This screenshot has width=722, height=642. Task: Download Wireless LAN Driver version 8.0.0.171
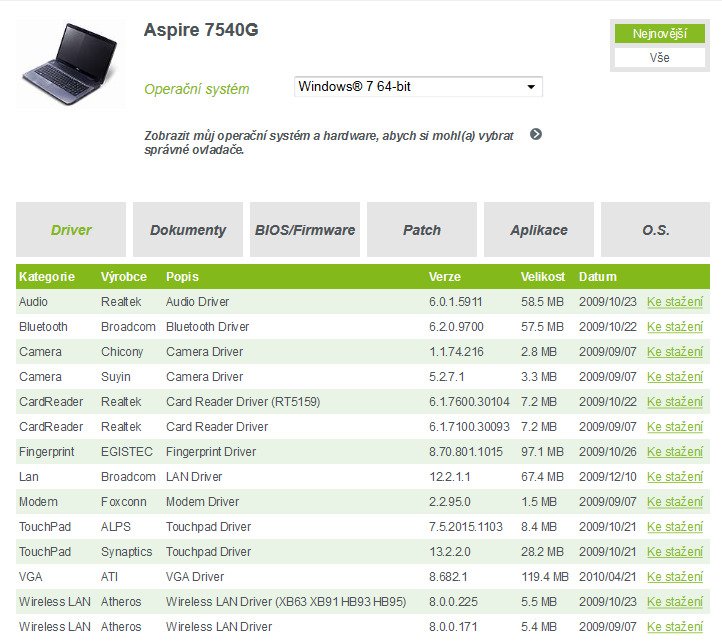[x=675, y=626]
